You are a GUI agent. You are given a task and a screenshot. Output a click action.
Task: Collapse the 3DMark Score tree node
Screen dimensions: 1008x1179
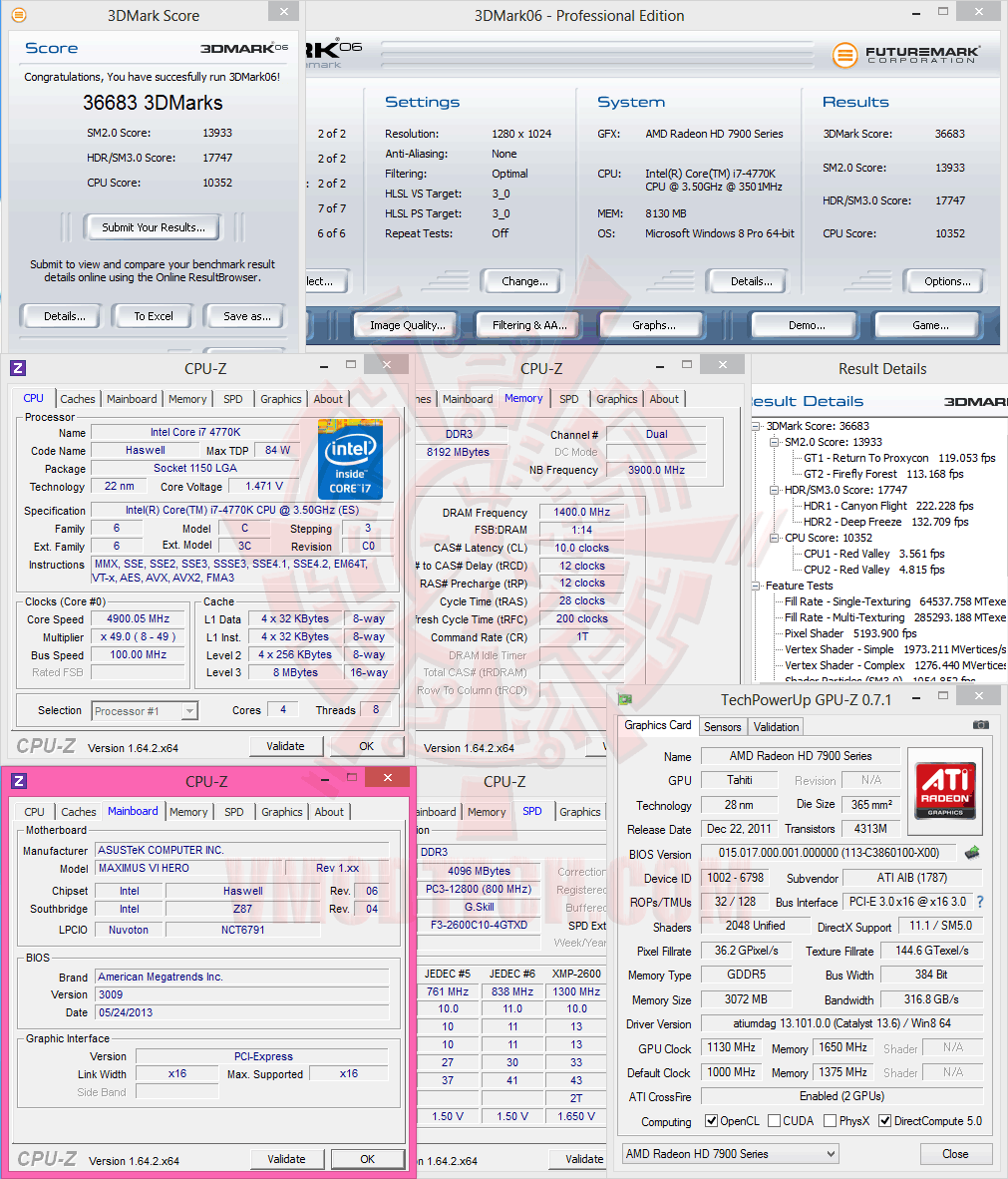[x=756, y=426]
